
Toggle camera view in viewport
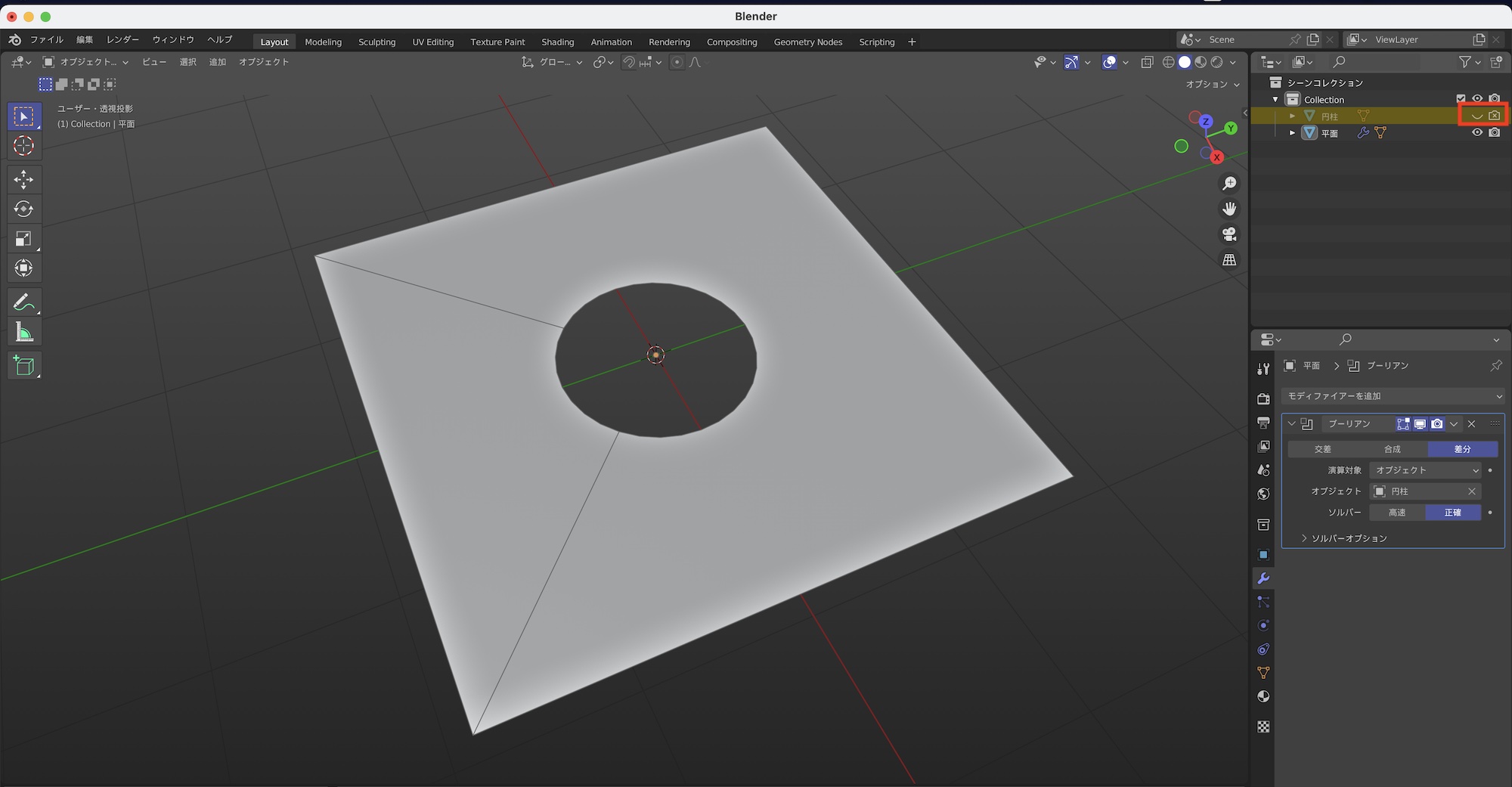tap(1229, 234)
